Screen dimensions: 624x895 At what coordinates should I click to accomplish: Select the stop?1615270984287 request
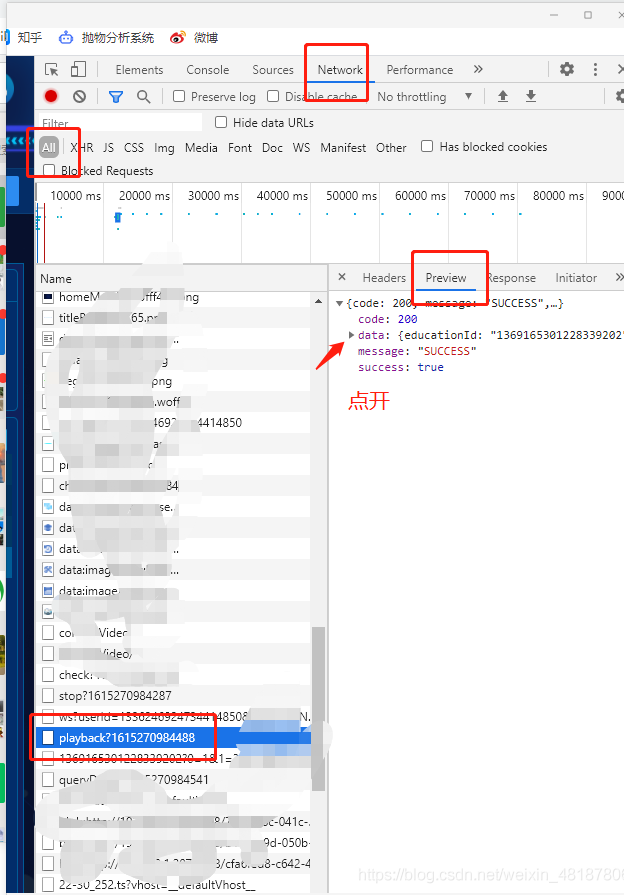(x=174, y=695)
